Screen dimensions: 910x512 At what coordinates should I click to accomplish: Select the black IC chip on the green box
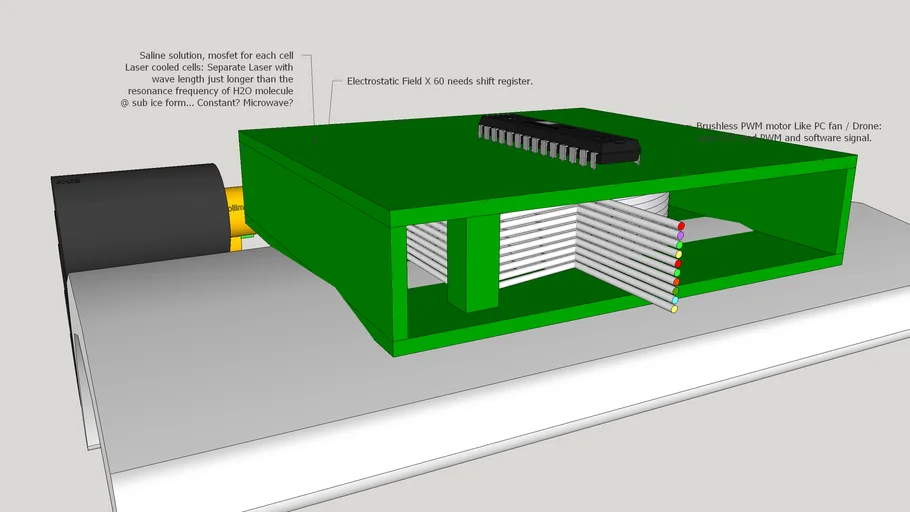(559, 140)
